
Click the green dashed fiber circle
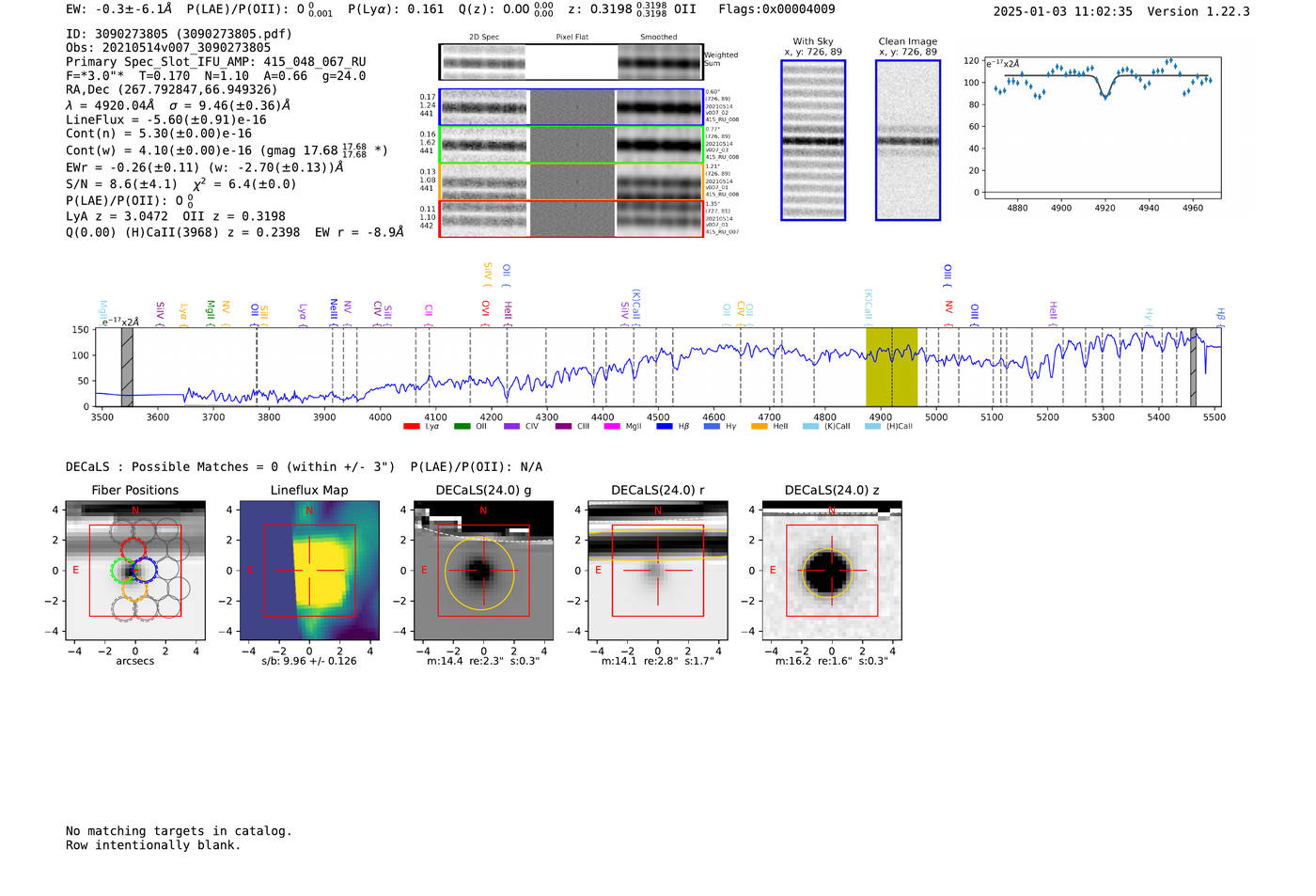click(x=123, y=571)
